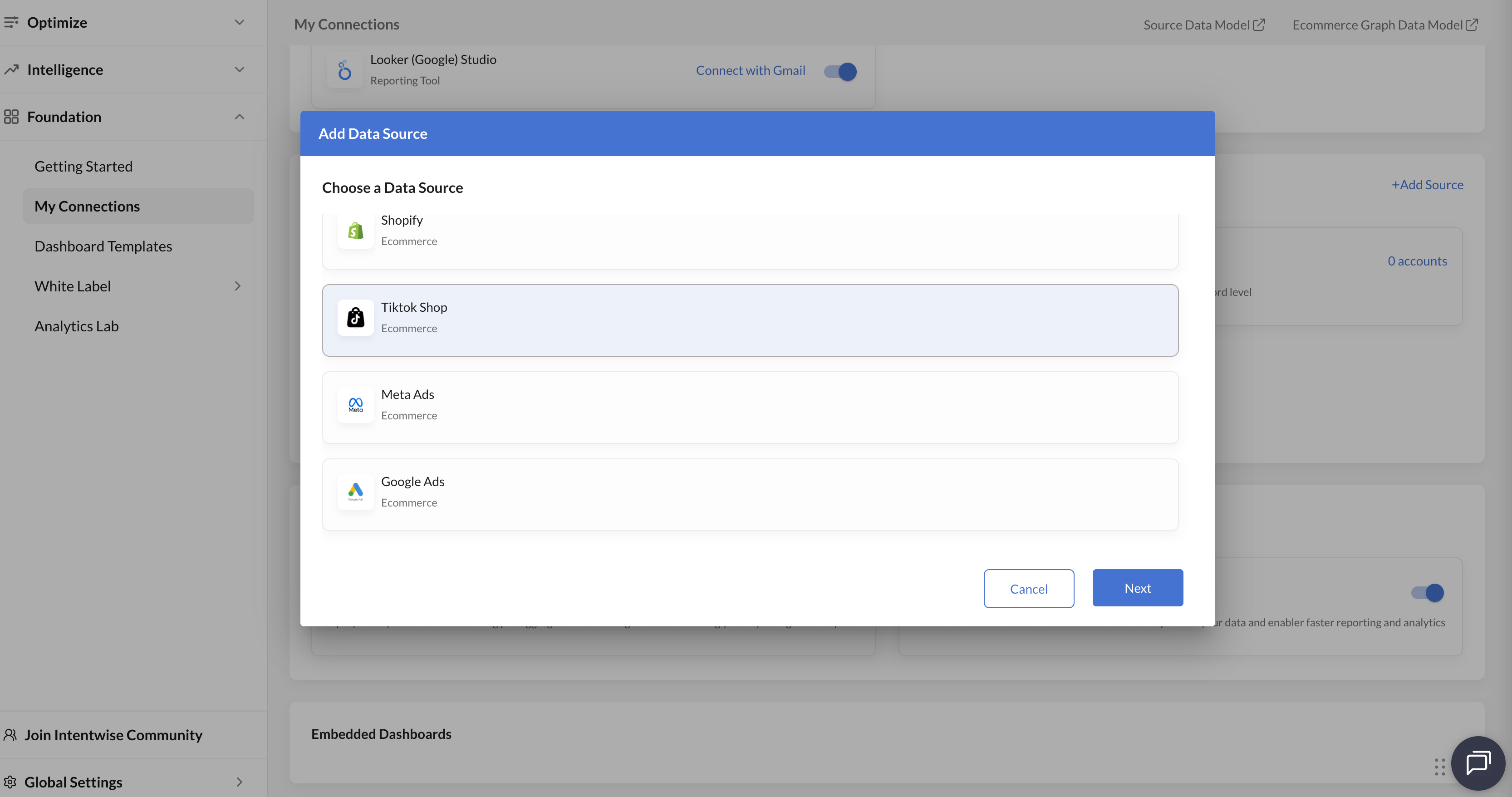The image size is (1512, 797).
Task: Open Getting Started page
Action: (83, 166)
